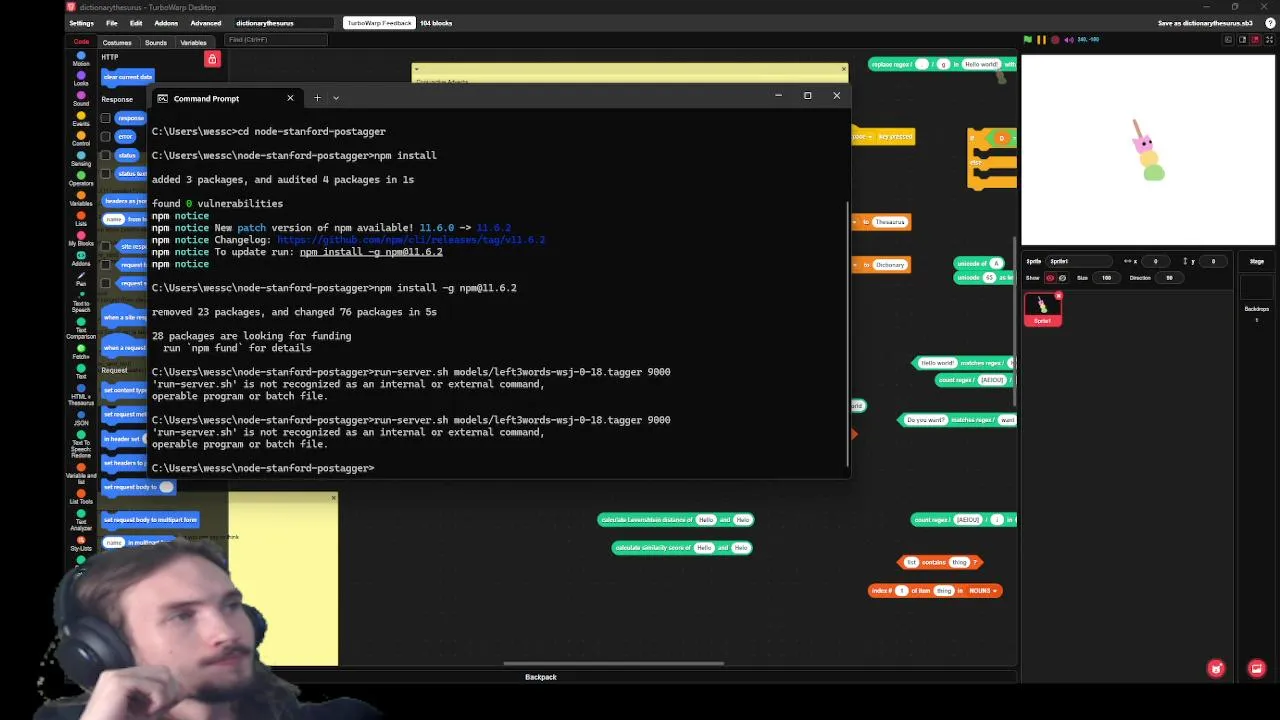This screenshot has width=1280, height=720.
Task: Select the HTML + Thesaurus category
Action: point(81,395)
